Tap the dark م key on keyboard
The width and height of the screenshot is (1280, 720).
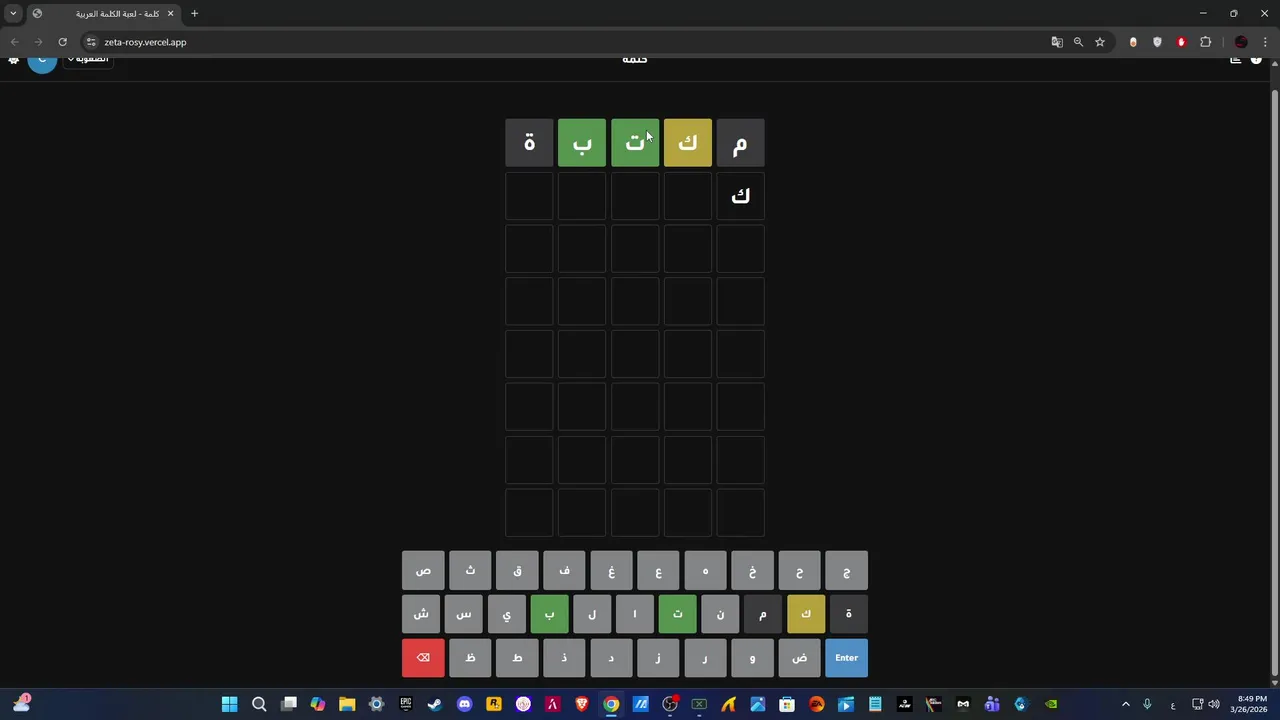[x=763, y=614]
